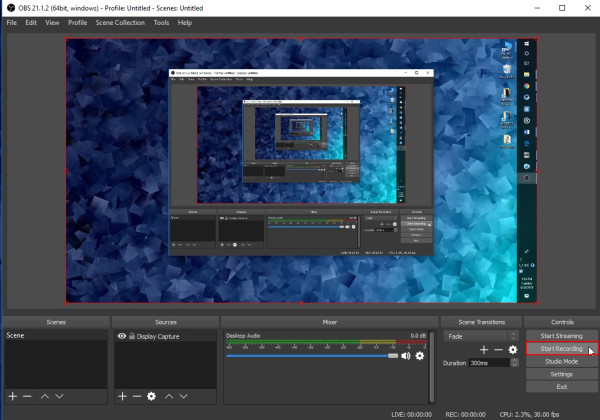Click the Desktop Audio level meter
Viewport: 600px width, 420px height.
[x=326, y=342]
